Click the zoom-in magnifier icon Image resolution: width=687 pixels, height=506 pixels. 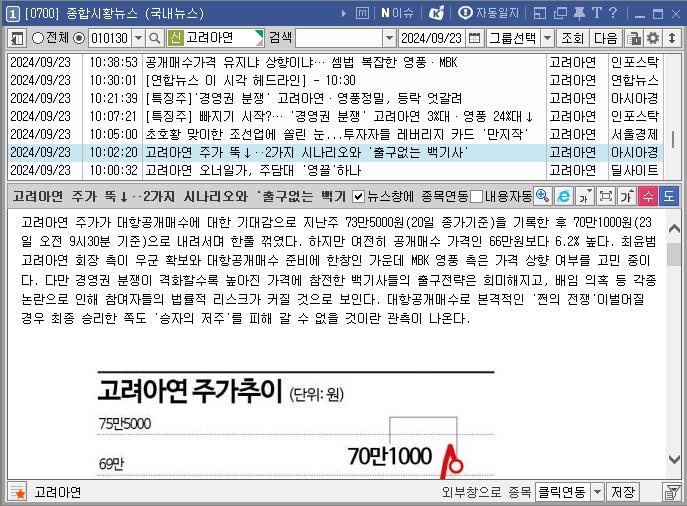pos(542,196)
